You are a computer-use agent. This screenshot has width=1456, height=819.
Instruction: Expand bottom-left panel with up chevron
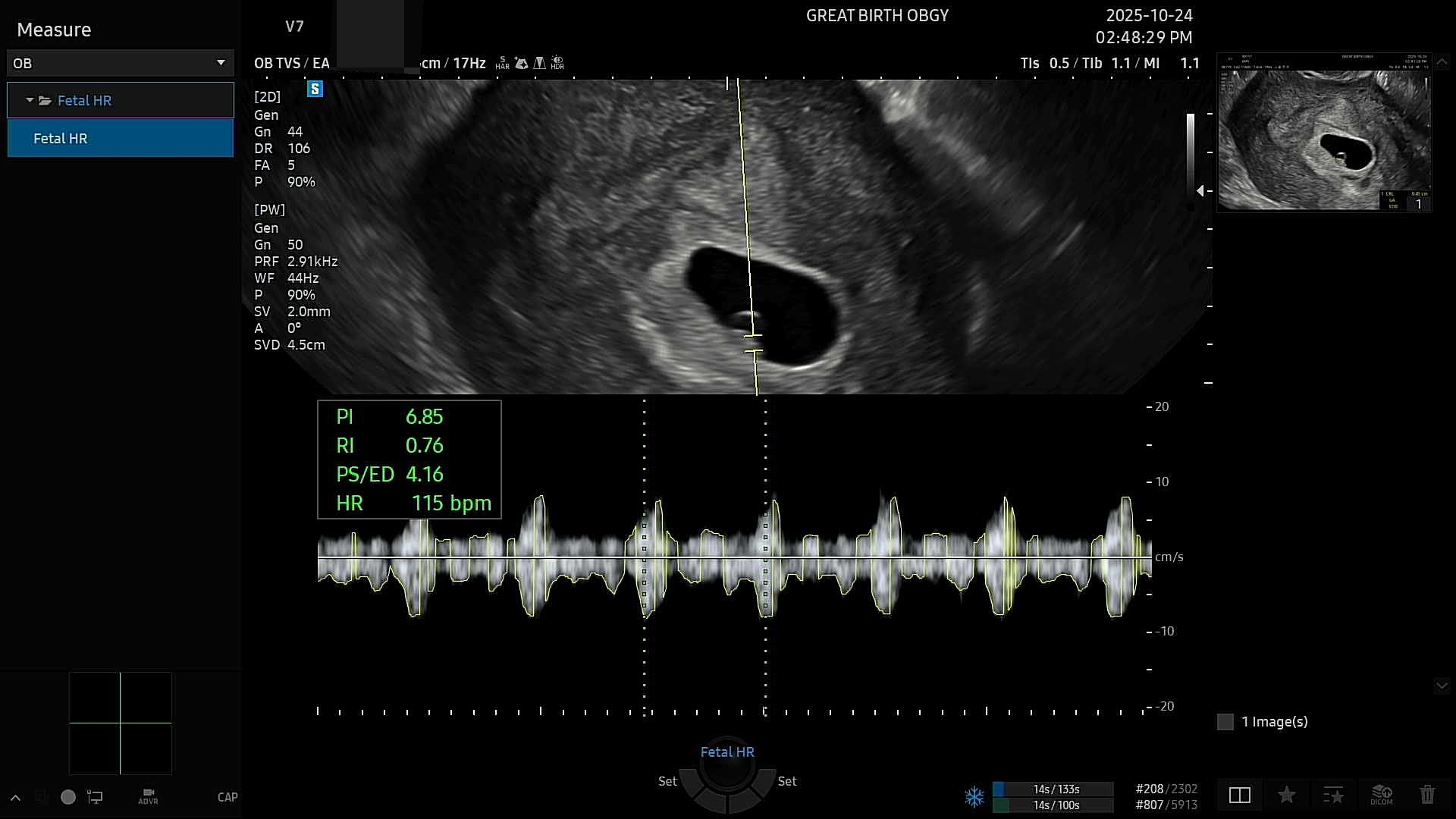(x=15, y=798)
